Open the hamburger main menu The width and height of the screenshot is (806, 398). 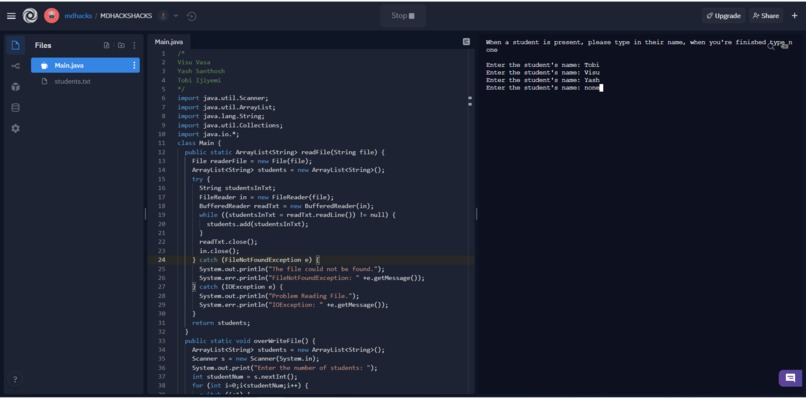11,16
